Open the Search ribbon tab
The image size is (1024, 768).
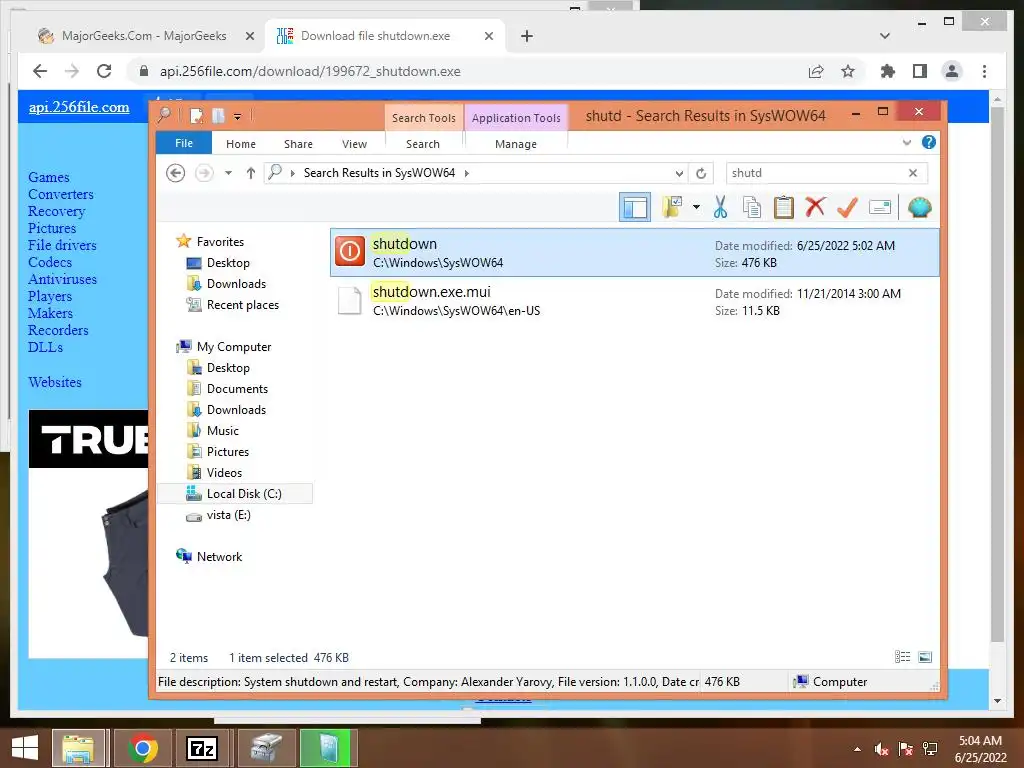point(423,144)
